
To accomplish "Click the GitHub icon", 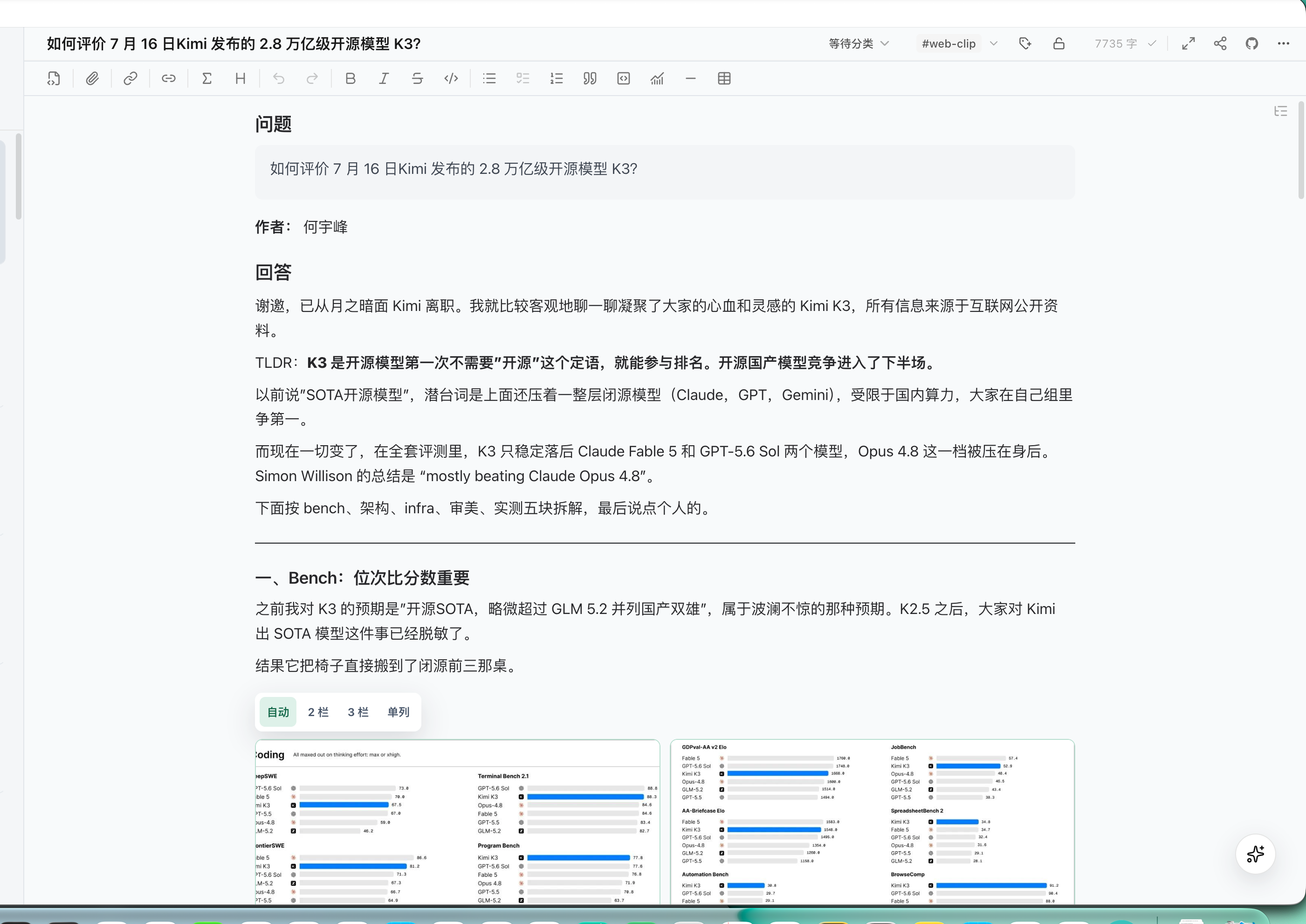I will click(1252, 44).
